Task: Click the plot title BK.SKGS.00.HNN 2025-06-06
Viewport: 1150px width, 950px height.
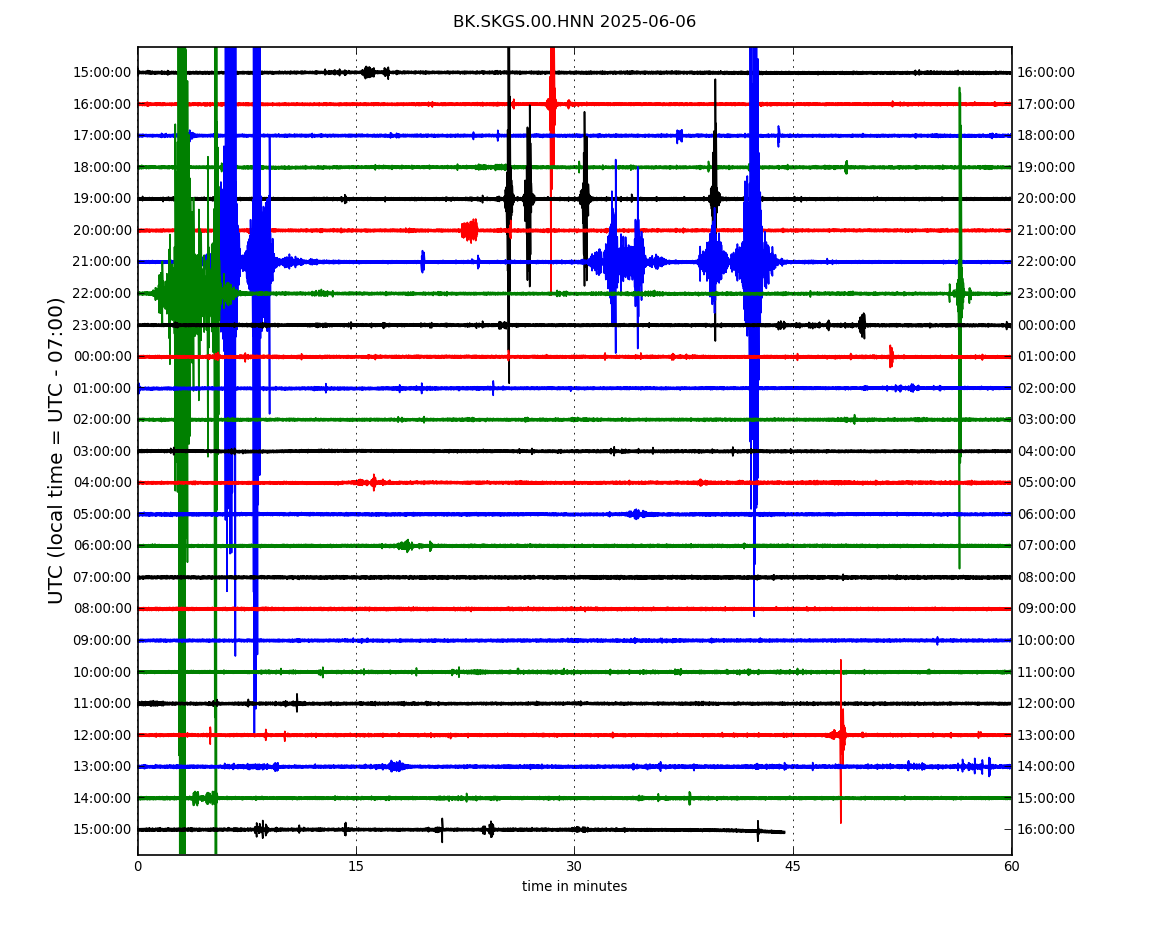Action: pyautogui.click(x=574, y=21)
